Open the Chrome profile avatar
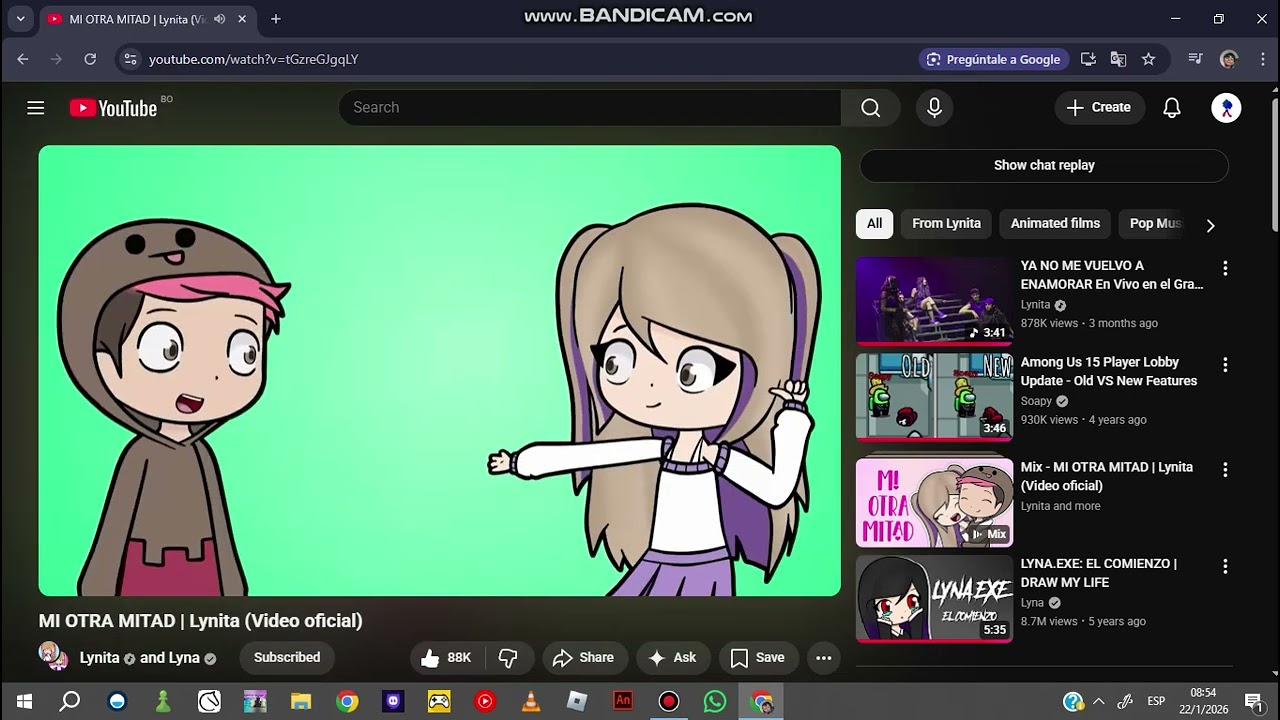This screenshot has width=1280, height=720. [x=1229, y=59]
